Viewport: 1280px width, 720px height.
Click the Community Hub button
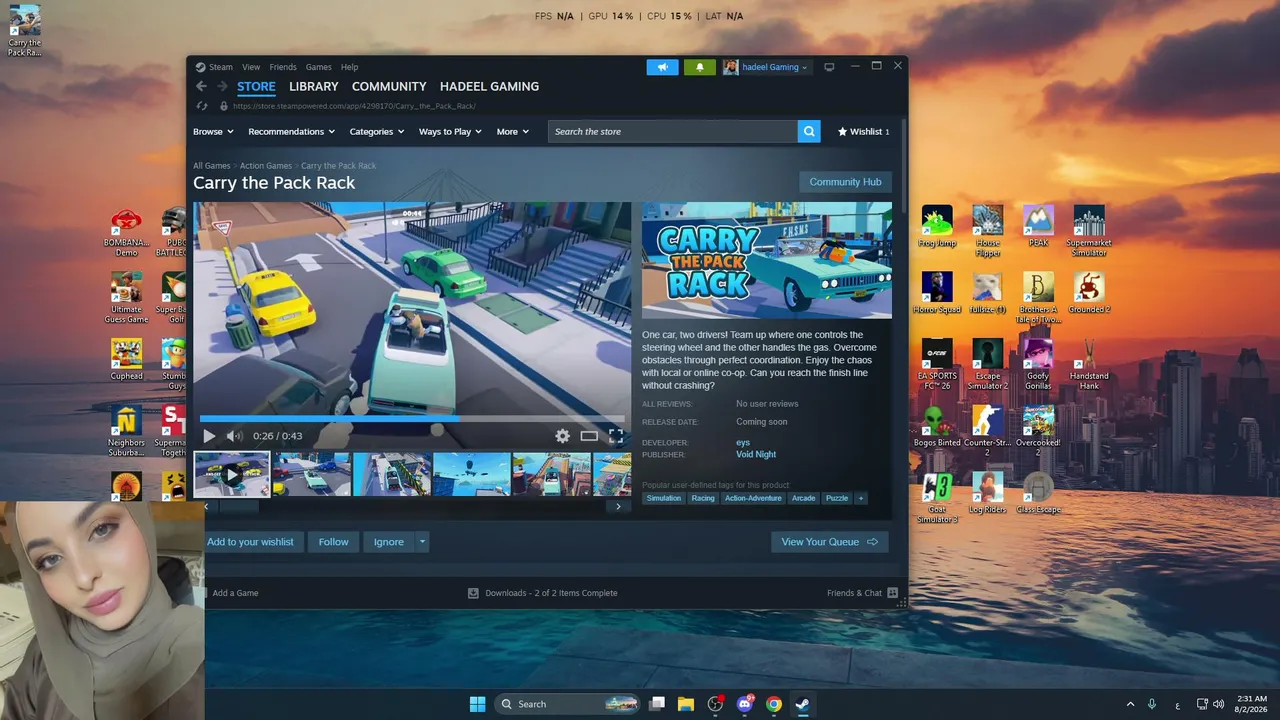tap(845, 182)
